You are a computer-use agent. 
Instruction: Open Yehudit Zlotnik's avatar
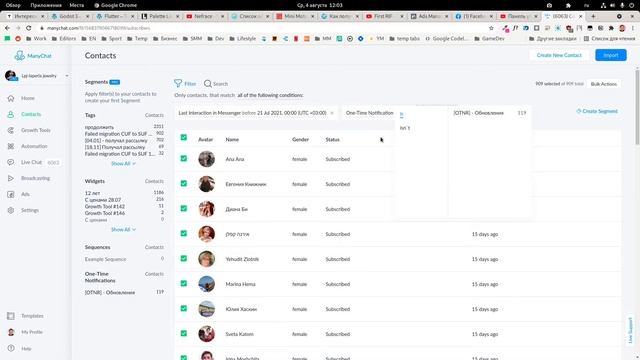coord(207,259)
